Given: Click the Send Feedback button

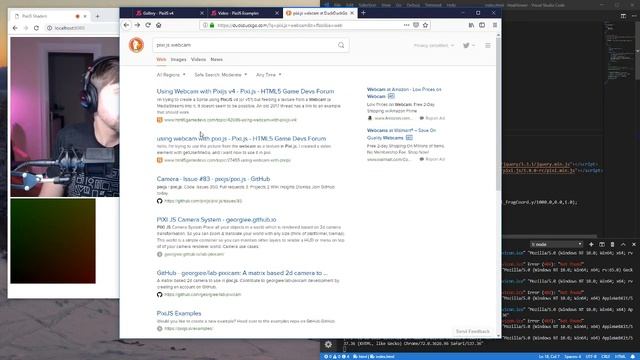Looking at the screenshot, I should pyautogui.click(x=473, y=331).
